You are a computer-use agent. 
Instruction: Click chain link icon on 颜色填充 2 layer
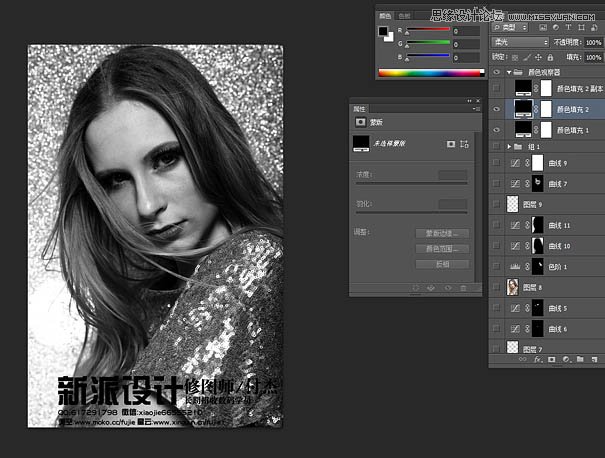click(x=536, y=109)
